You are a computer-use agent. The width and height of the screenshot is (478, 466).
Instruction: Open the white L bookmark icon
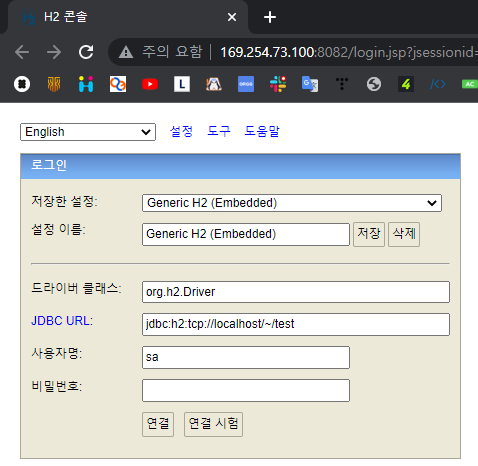[182, 84]
